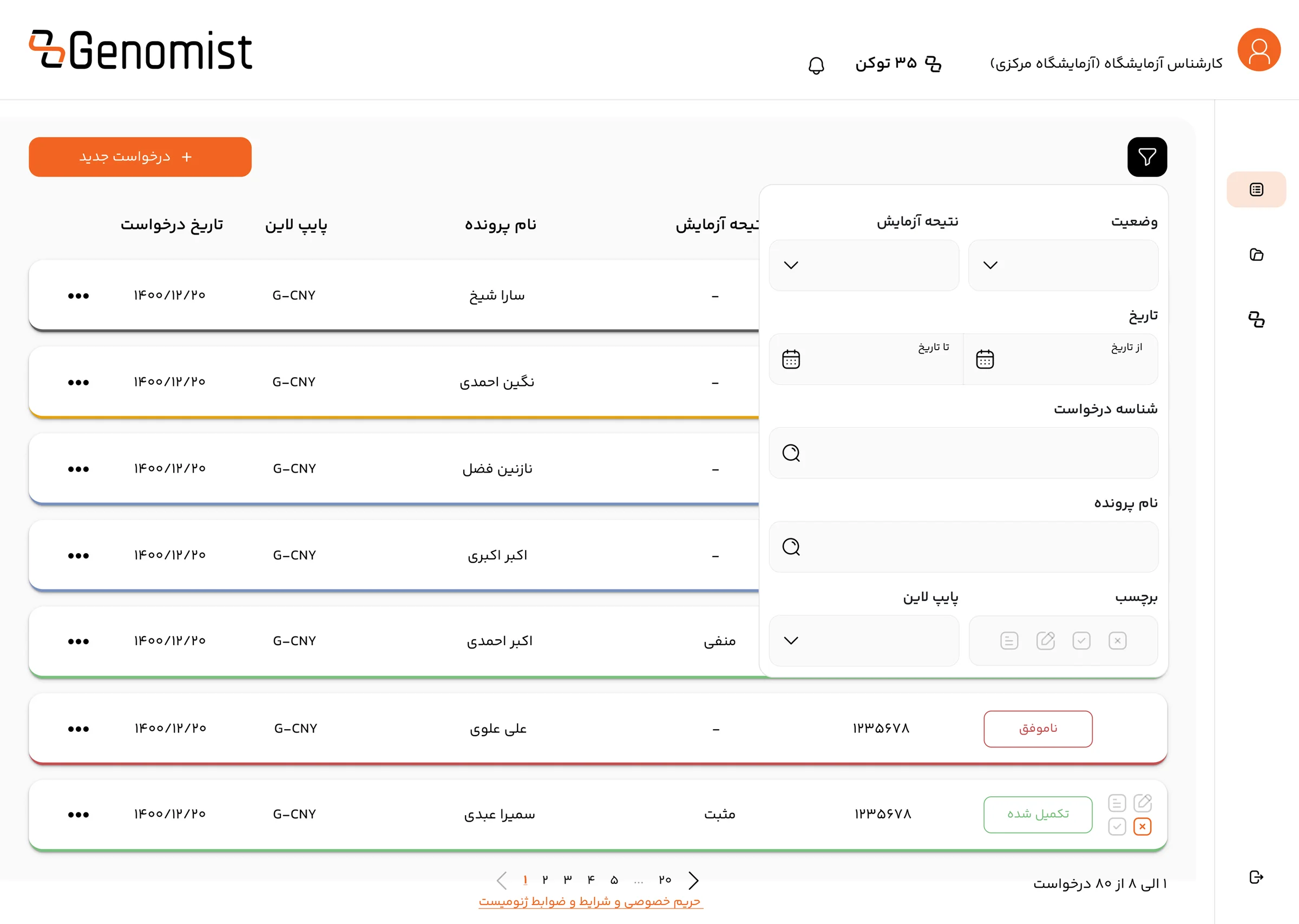The width and height of the screenshot is (1299, 924).
Task: Click search icon in 'نام پرونده' field
Action: (x=791, y=547)
